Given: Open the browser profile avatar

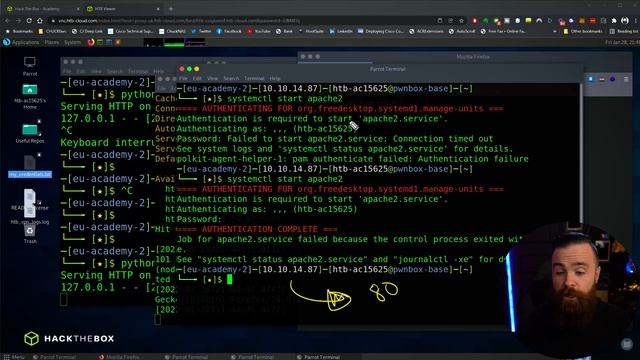Looking at the screenshot, I should (624, 20).
